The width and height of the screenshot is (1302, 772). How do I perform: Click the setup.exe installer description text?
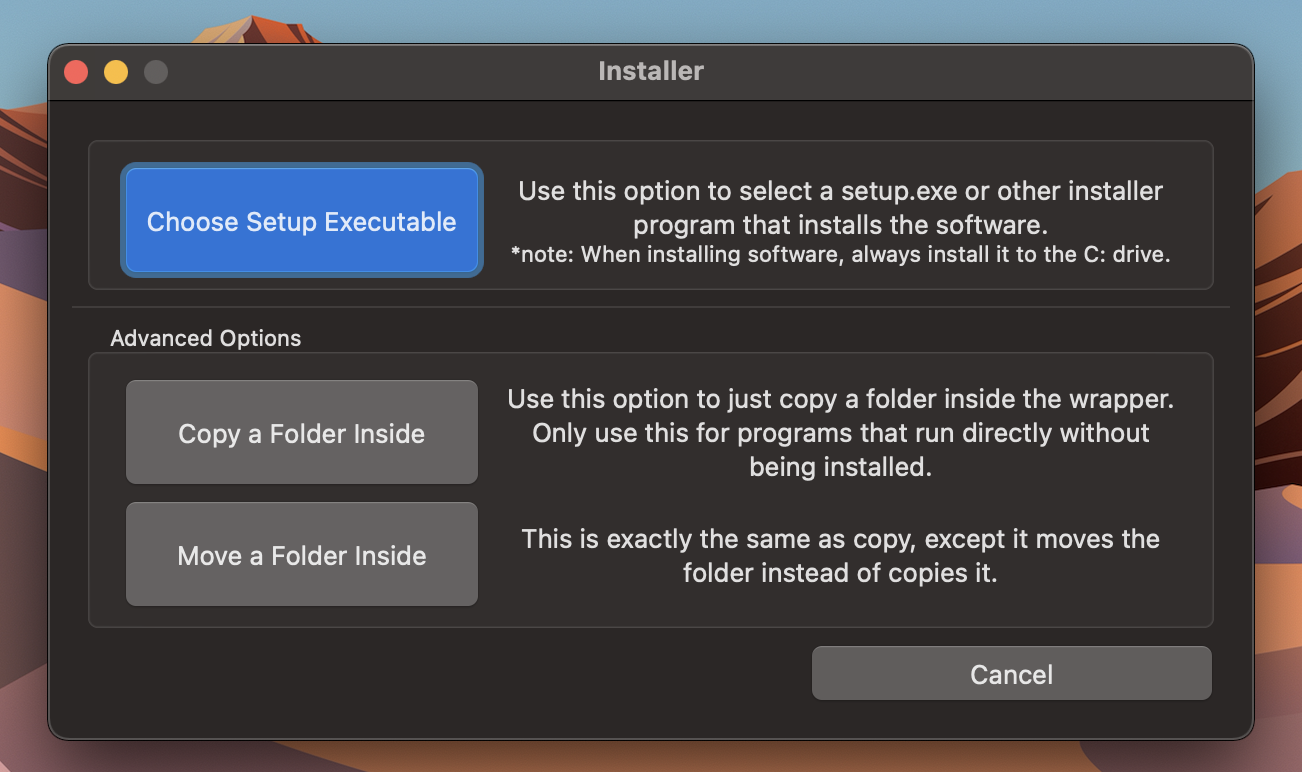pyautogui.click(x=840, y=206)
